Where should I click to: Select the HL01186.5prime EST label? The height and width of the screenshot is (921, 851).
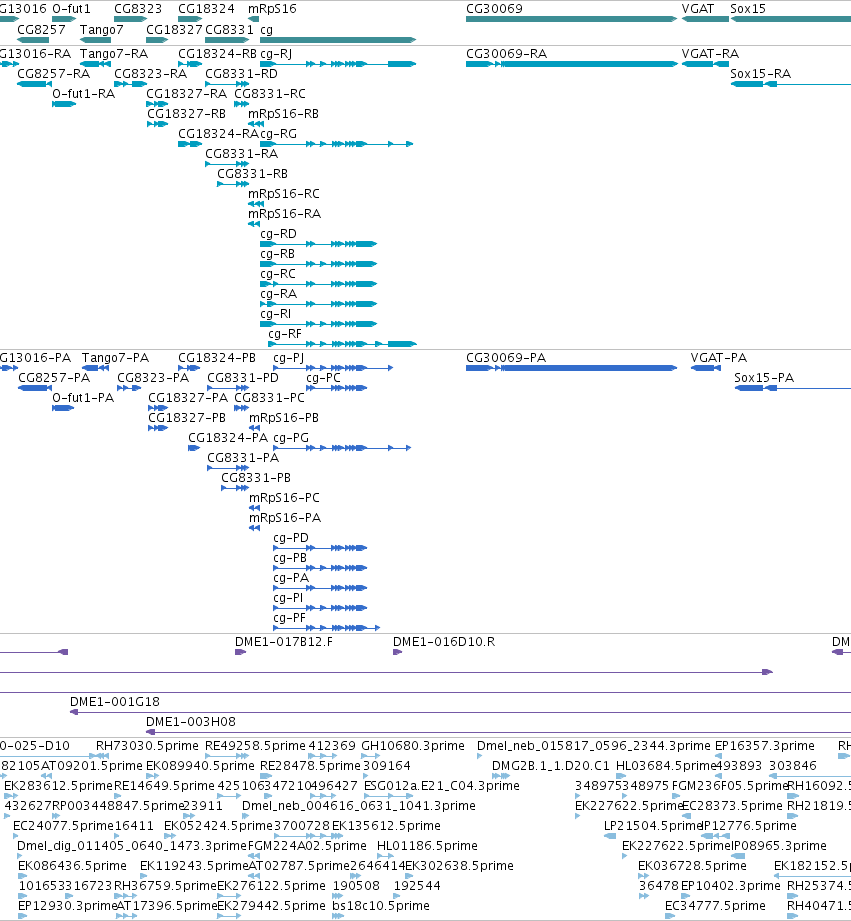pos(427,846)
